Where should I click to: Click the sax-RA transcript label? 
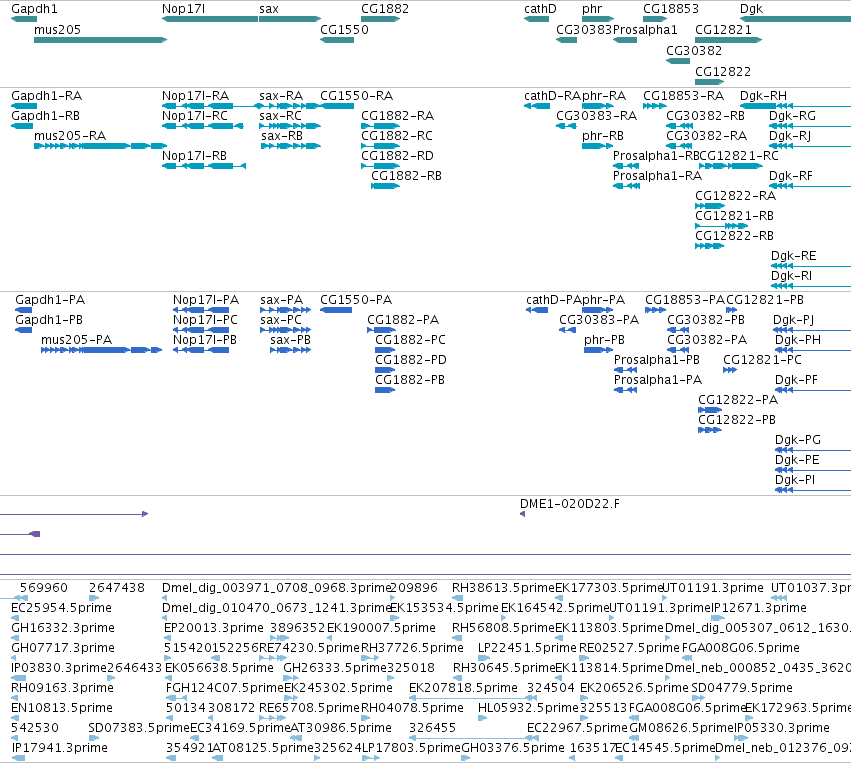[281, 96]
